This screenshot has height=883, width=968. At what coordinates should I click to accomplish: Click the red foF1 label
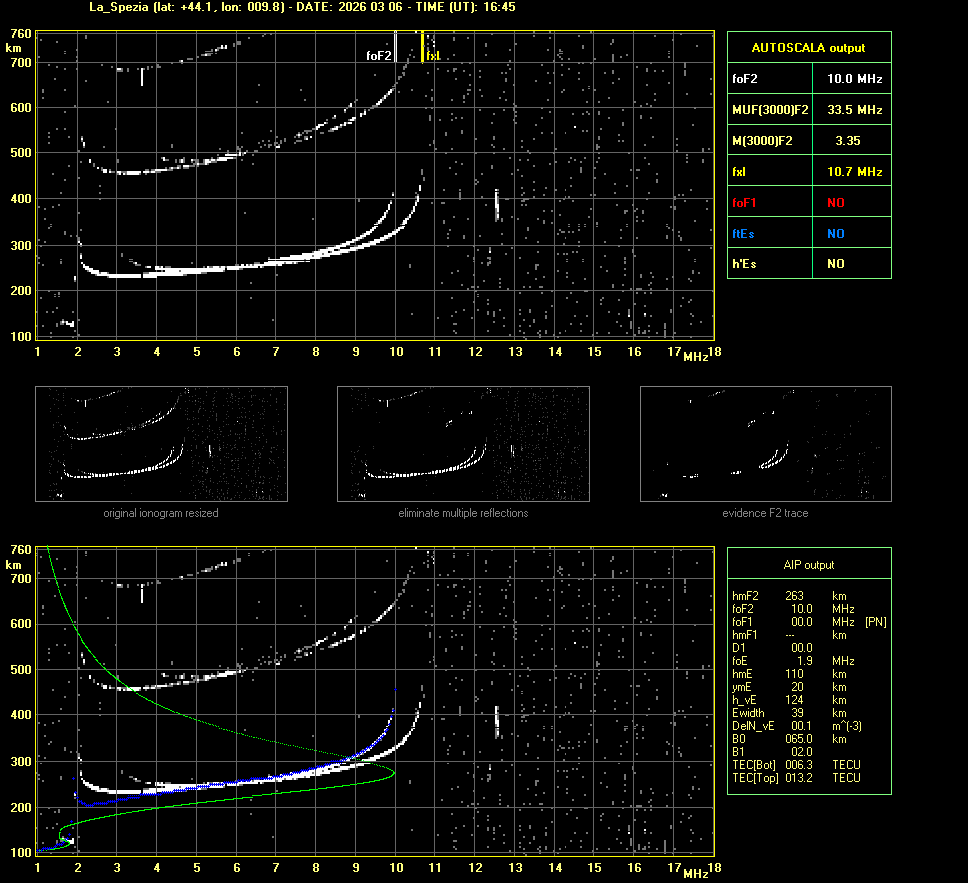(744, 203)
